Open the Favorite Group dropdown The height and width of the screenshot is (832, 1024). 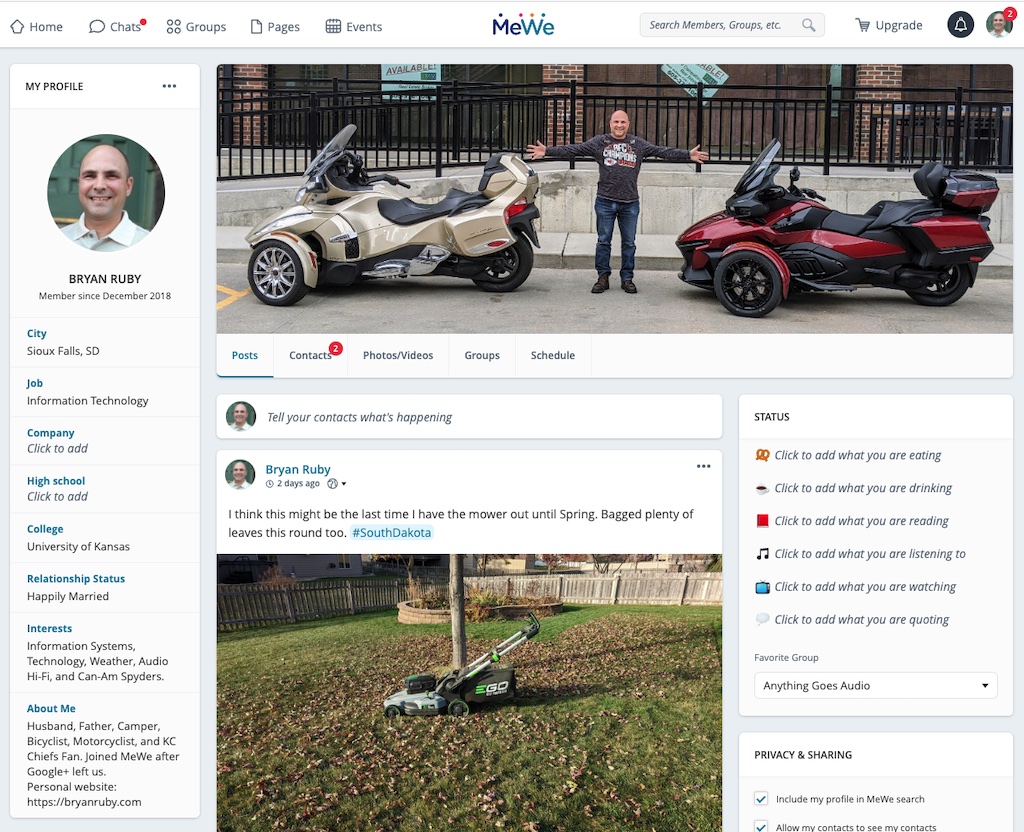[x=875, y=686]
